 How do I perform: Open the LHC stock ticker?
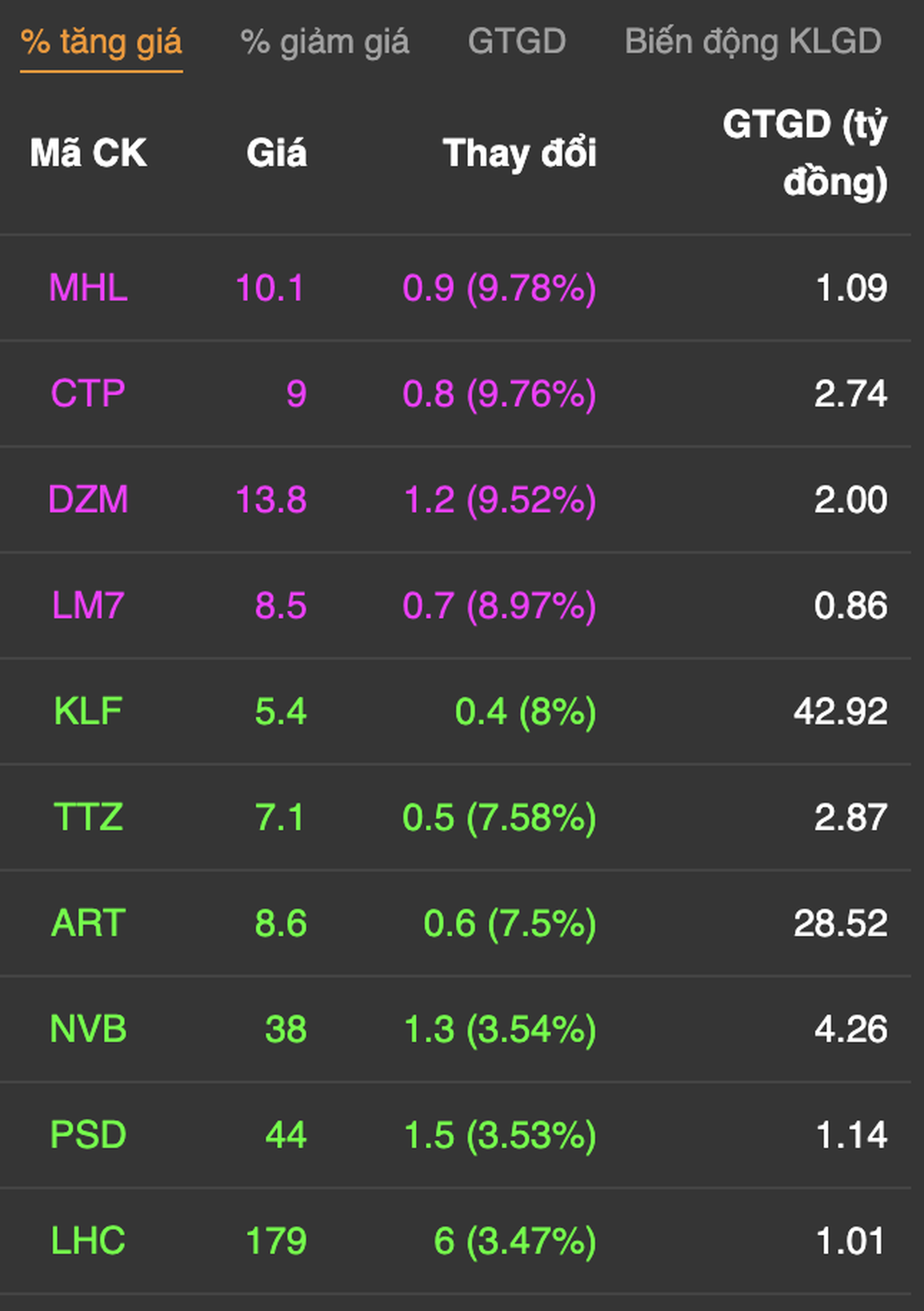(88, 1241)
